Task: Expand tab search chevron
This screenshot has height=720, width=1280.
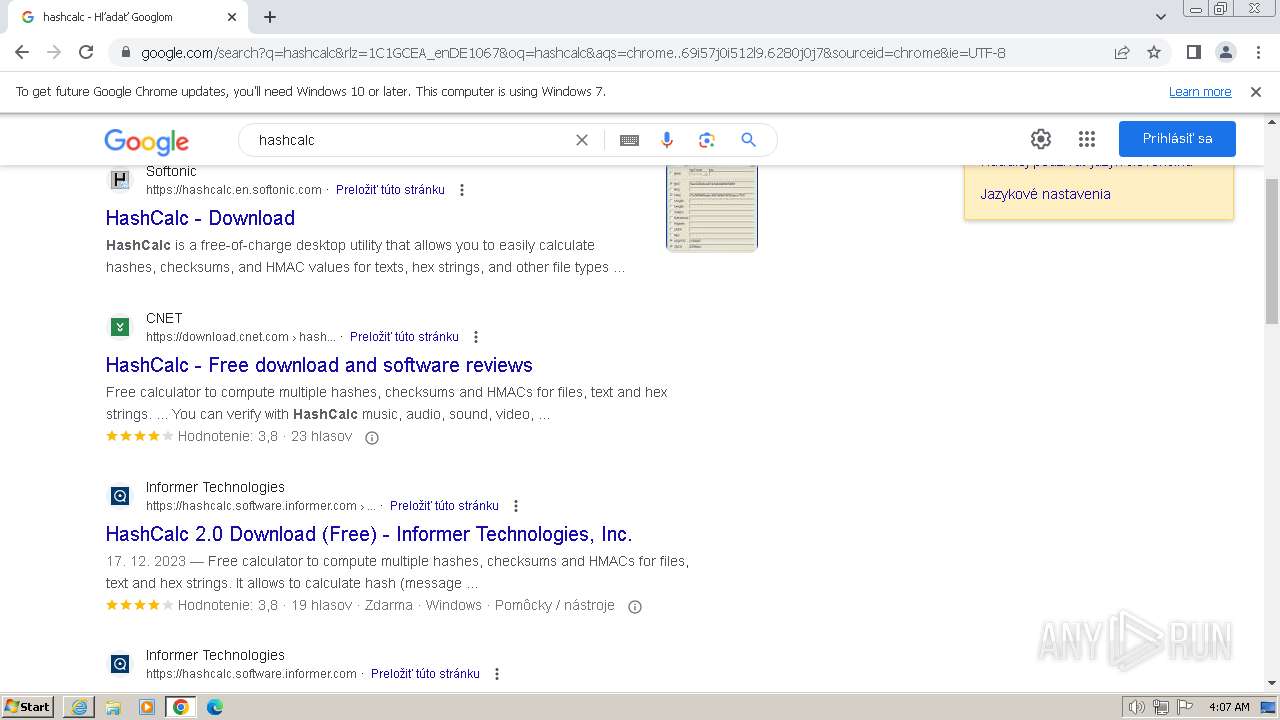Action: coord(1161,17)
